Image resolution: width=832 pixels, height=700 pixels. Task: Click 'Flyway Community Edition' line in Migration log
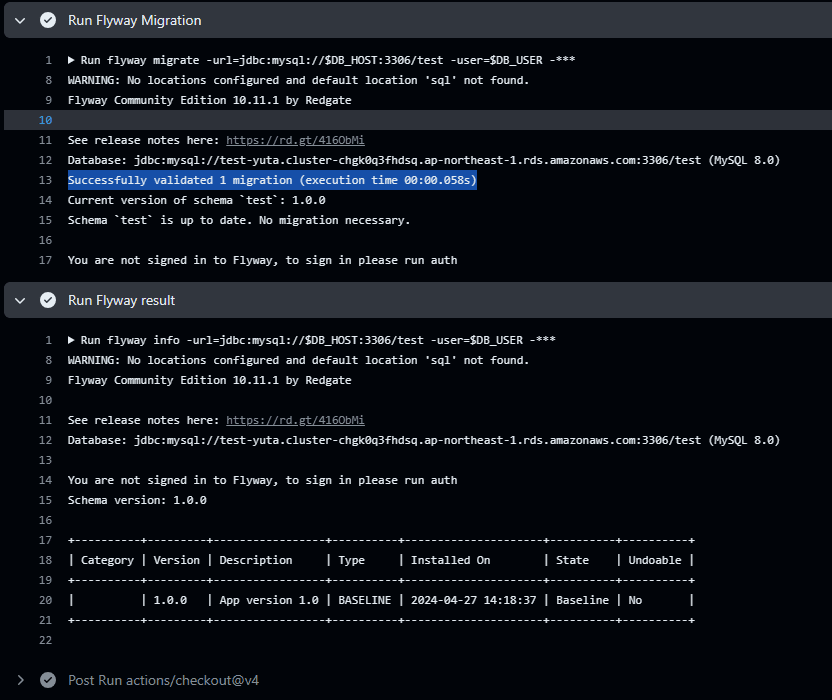click(x=209, y=100)
